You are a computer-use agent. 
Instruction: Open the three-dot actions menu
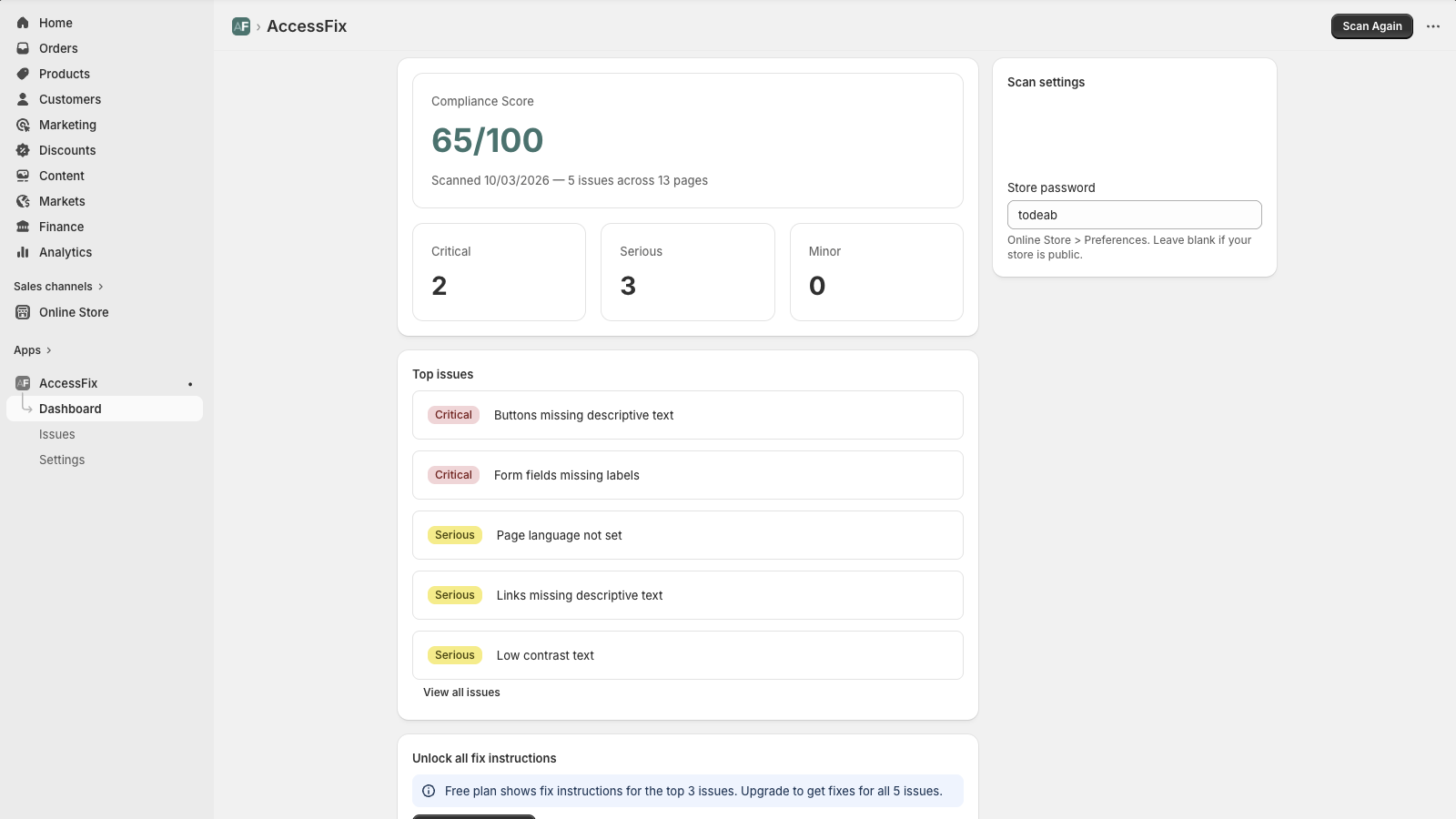click(x=1433, y=26)
